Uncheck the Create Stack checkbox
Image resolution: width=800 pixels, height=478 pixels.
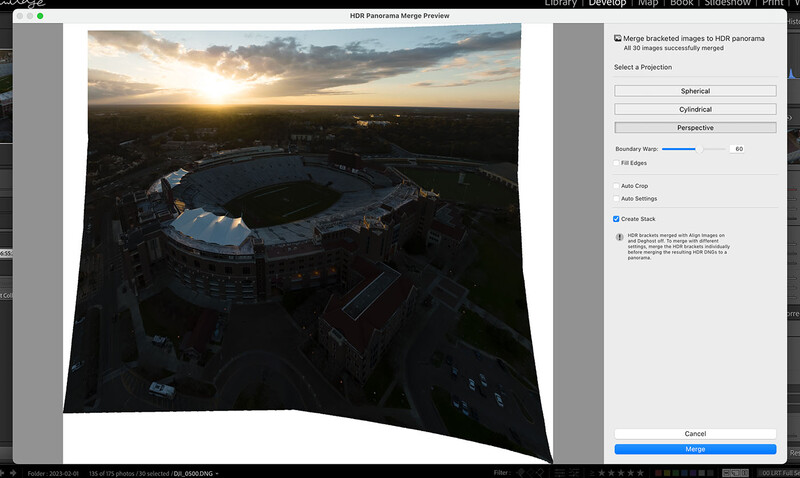click(x=616, y=219)
